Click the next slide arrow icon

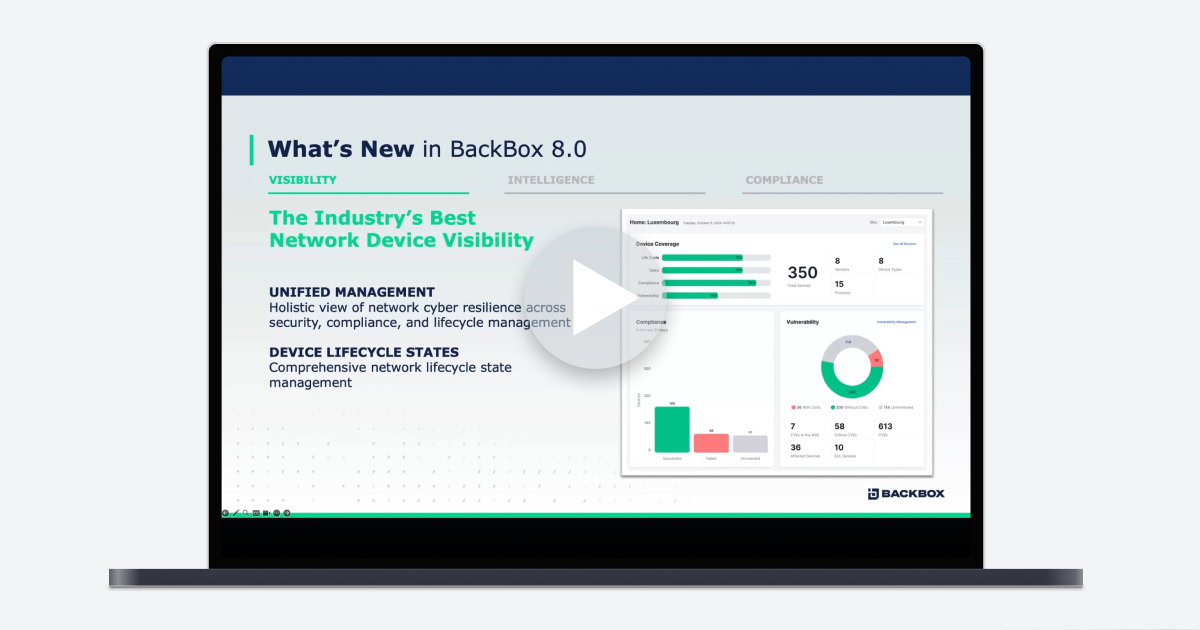(287, 513)
